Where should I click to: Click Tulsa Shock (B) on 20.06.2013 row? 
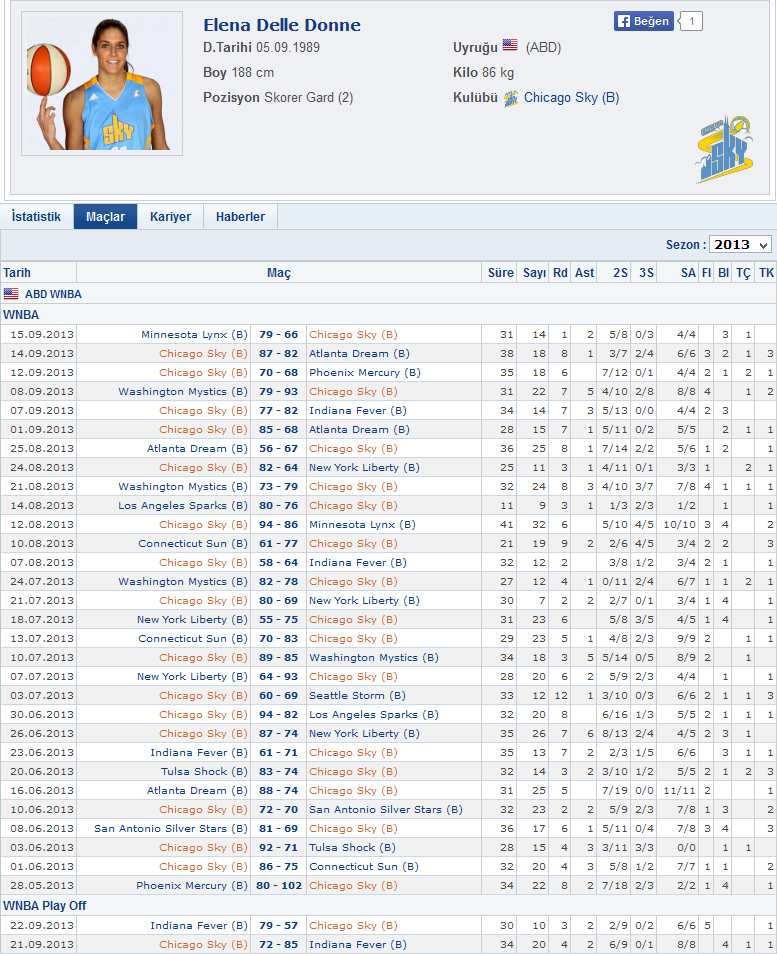click(204, 771)
